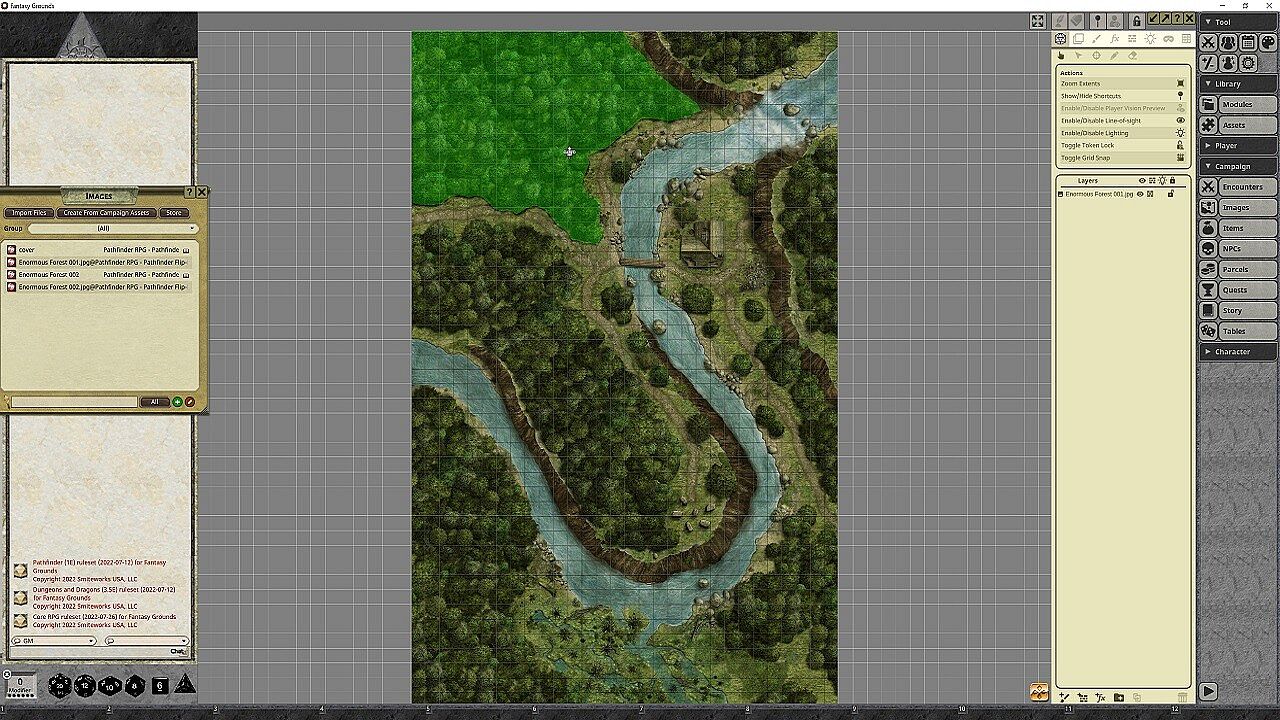Collapse the Campaign sidebar section
This screenshot has width=1280, height=720.
(1238, 166)
